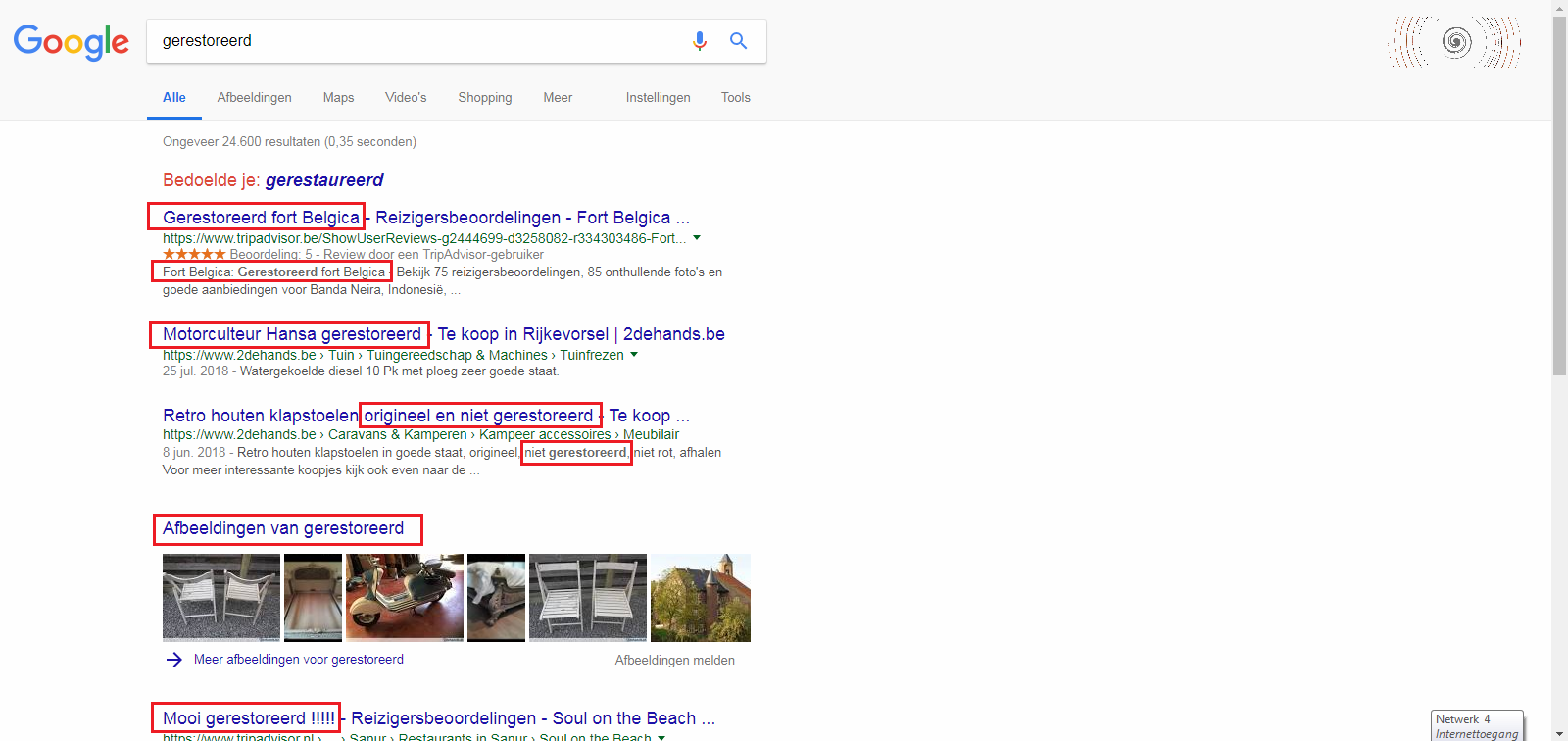Open the Video's tab
Screen dimensions: 1568x741
406,97
